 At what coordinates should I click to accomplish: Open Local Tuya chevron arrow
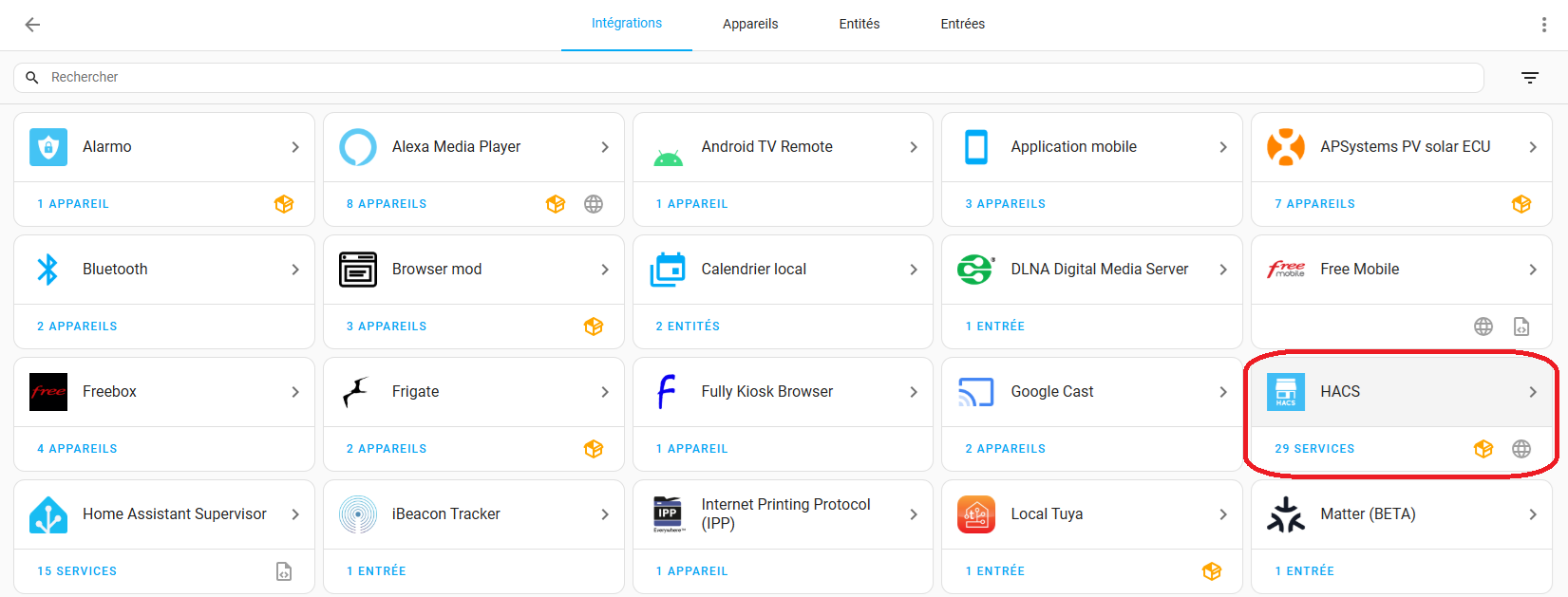(1223, 514)
